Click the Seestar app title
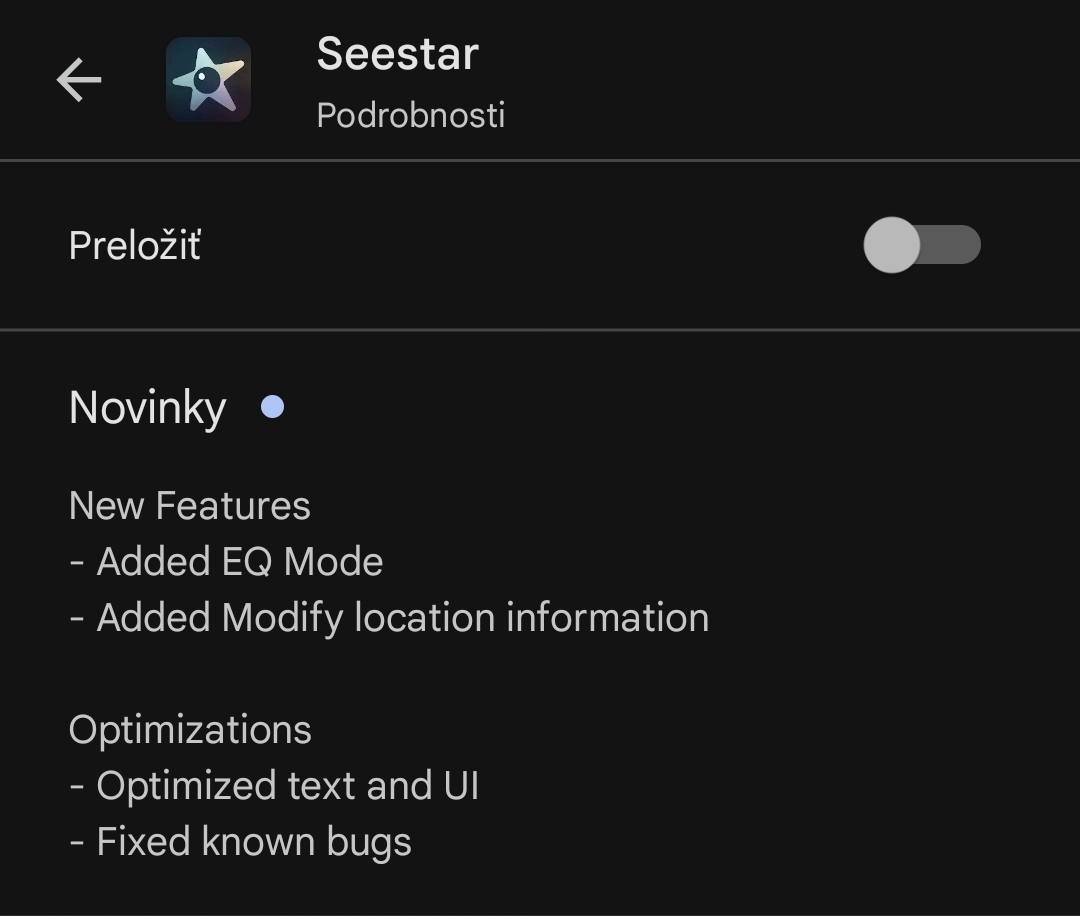Viewport: 1080px width, 916px height. (397, 54)
